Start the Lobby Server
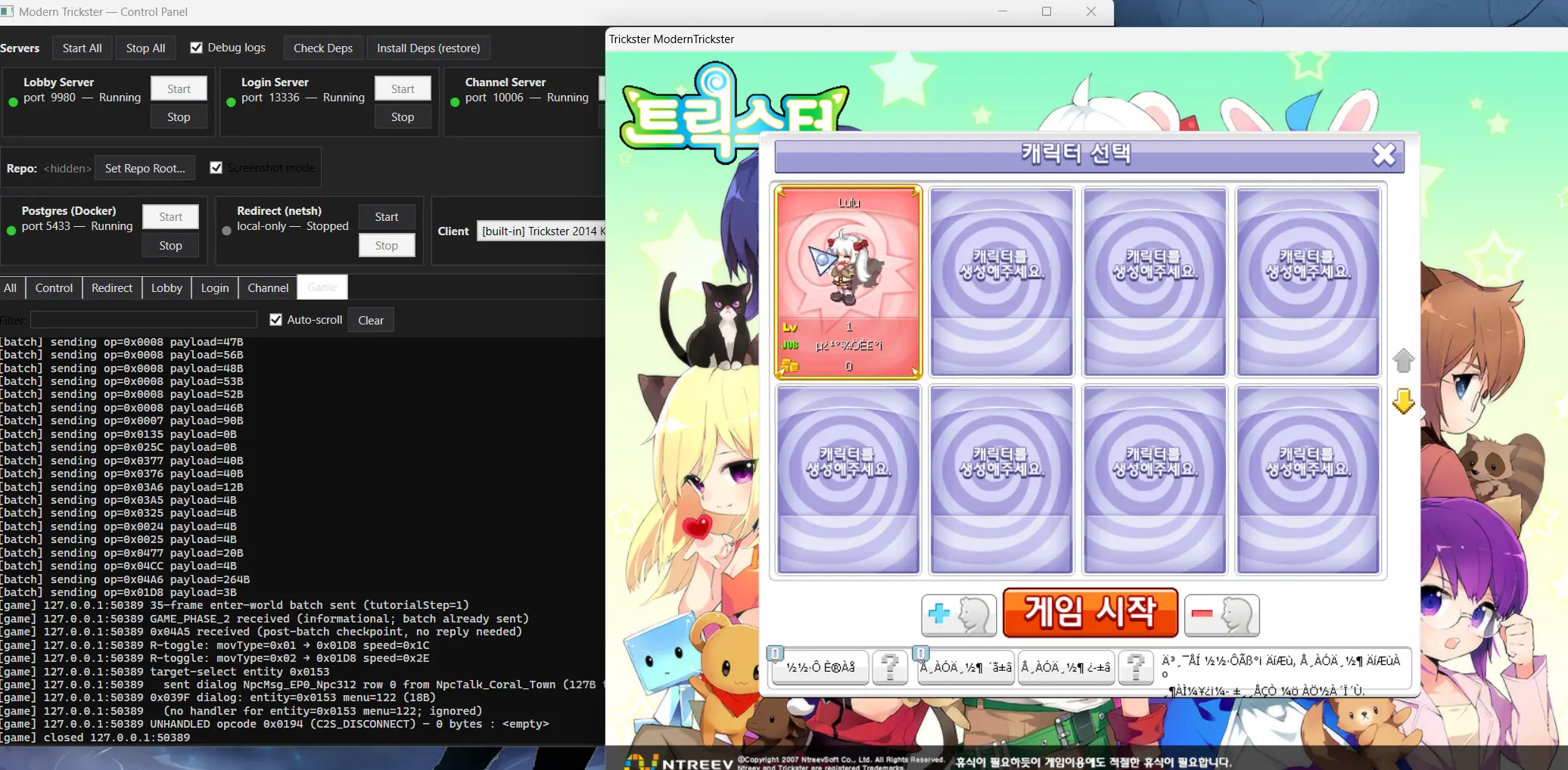The width and height of the screenshot is (1568, 770). point(179,88)
